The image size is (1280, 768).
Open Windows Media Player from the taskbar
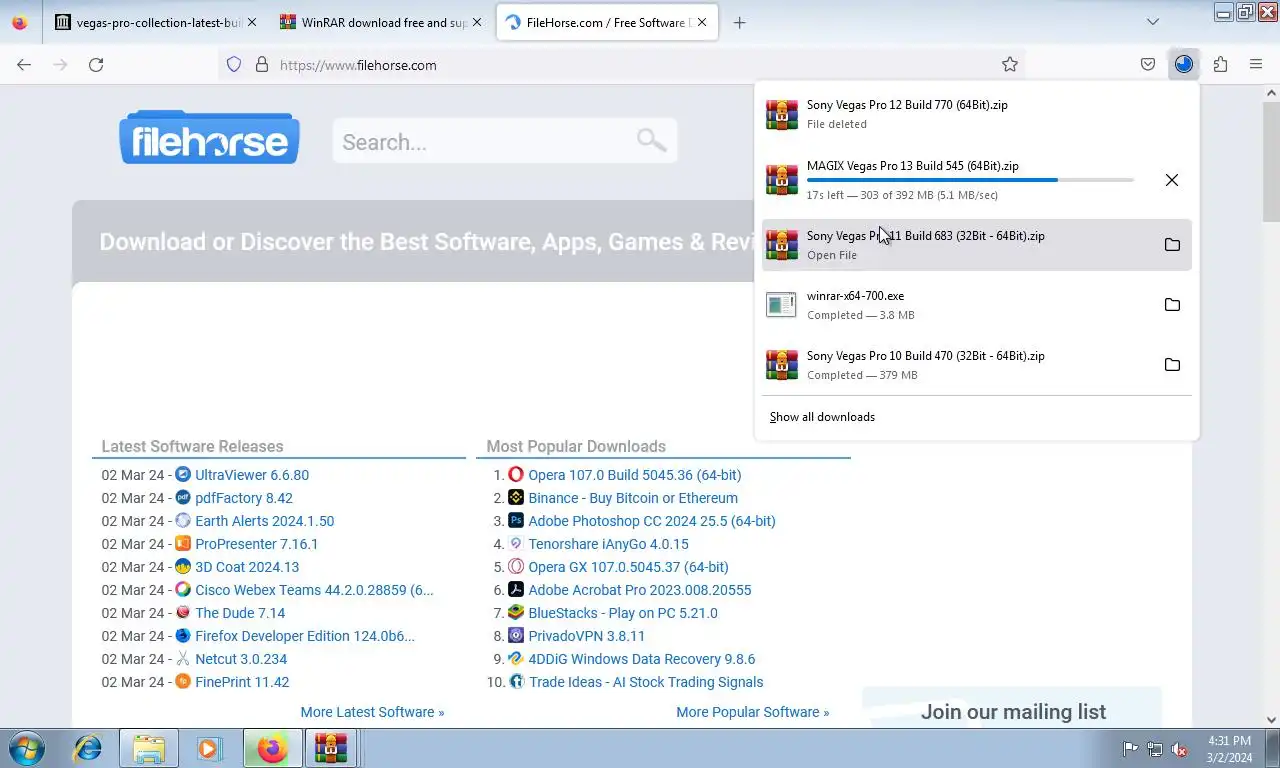(210, 748)
